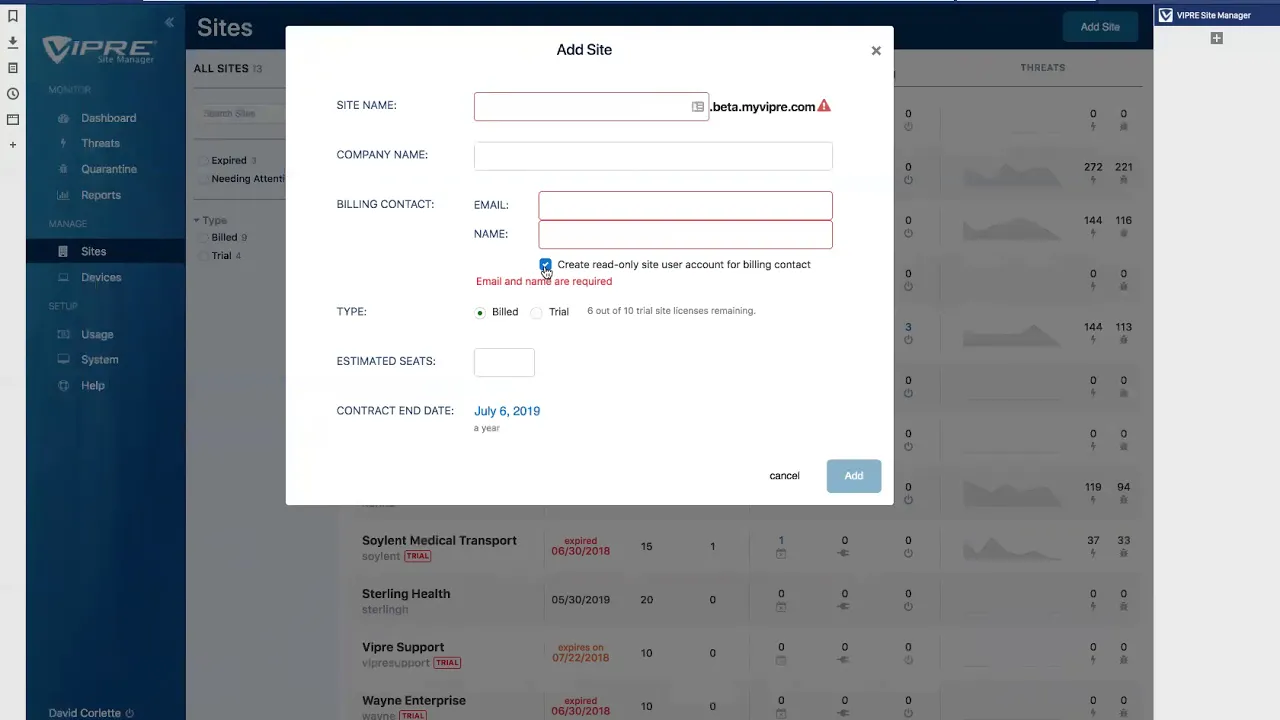The image size is (1280, 720).
Task: Toggle the Expired filter checkbox
Action: 203,161
